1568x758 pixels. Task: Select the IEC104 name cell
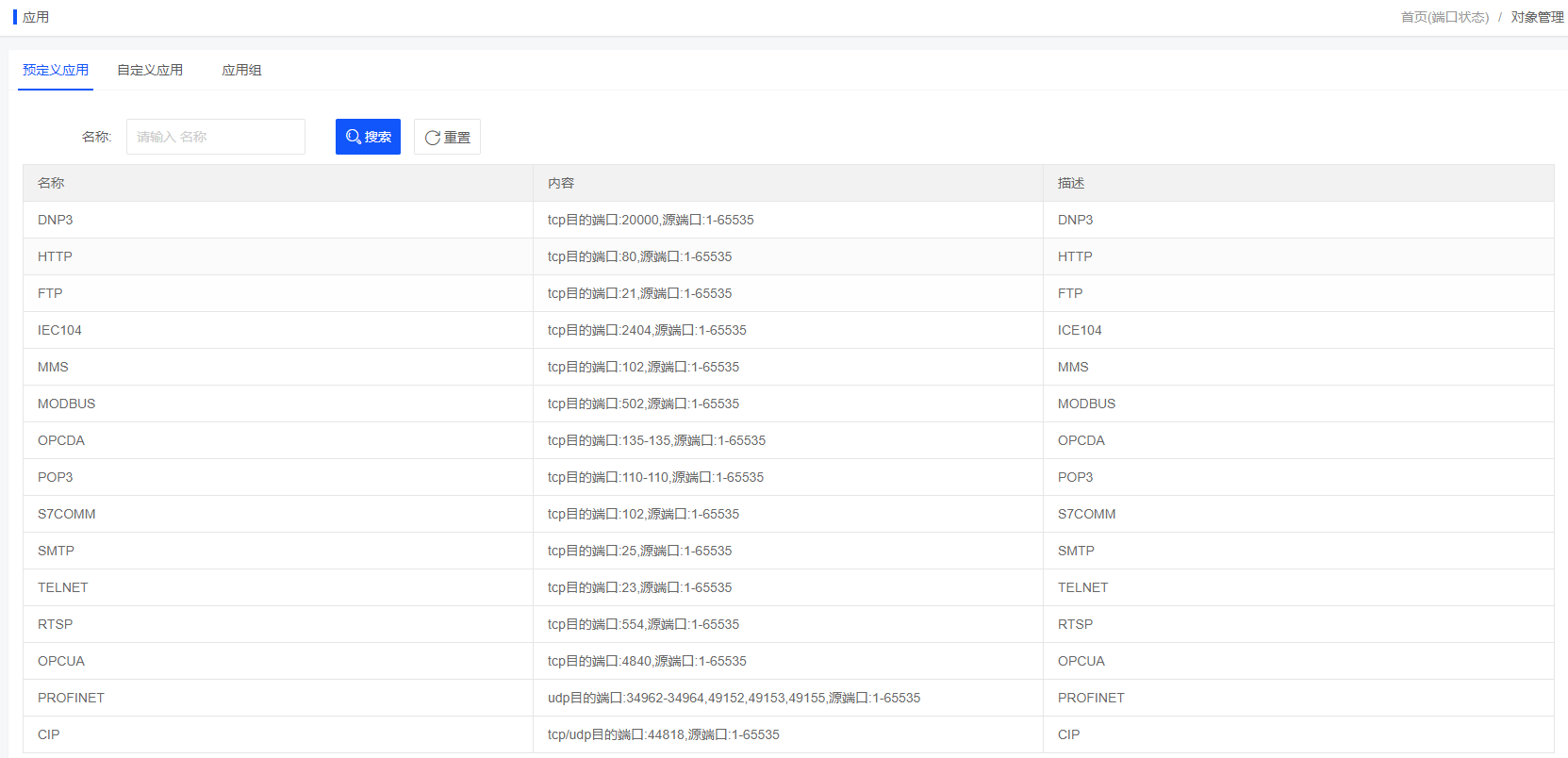pyautogui.click(x=278, y=330)
